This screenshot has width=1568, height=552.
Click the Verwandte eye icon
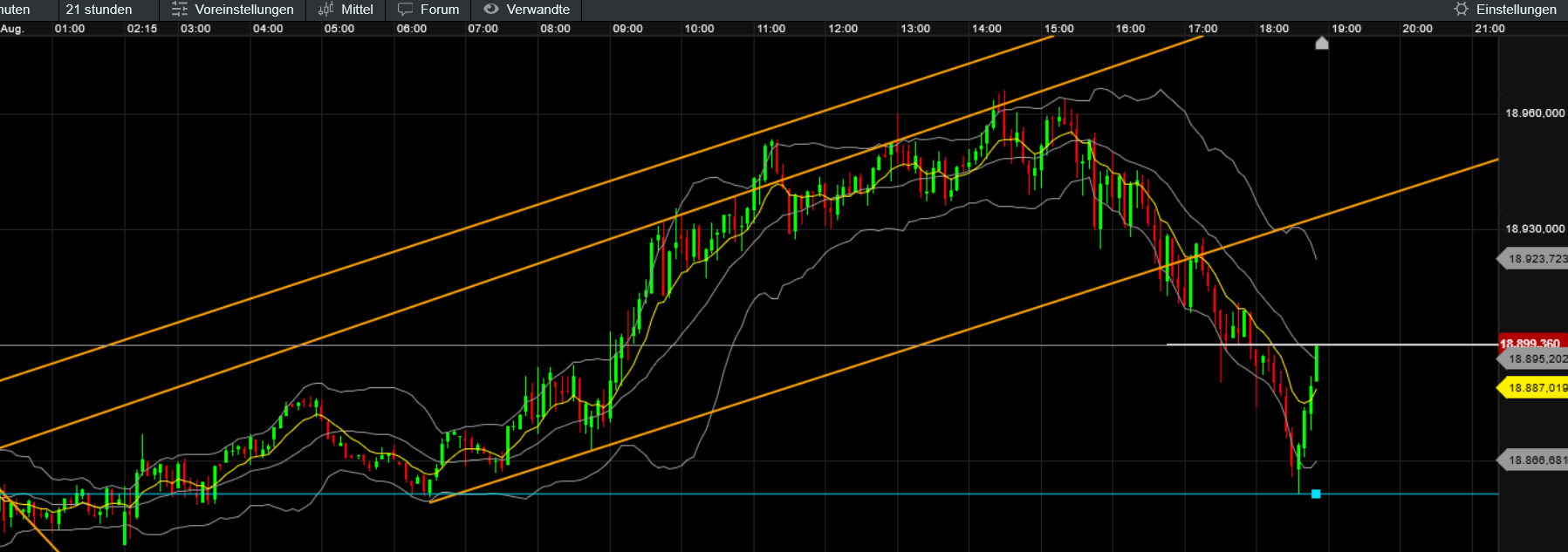(491, 9)
